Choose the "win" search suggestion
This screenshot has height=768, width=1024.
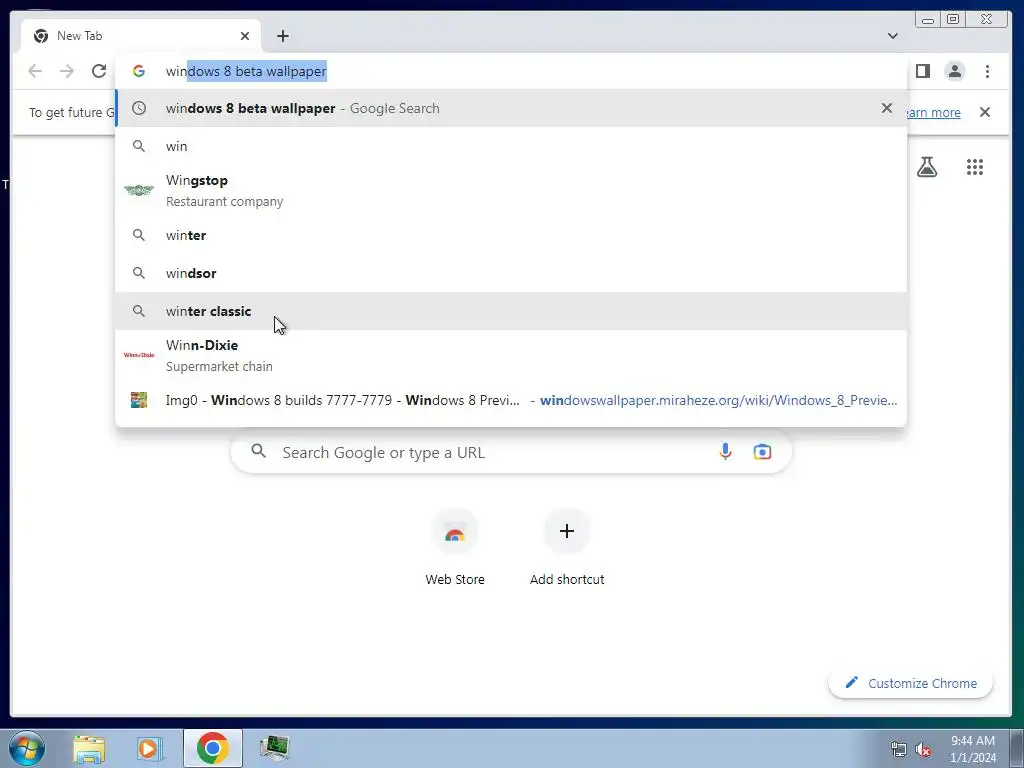point(511,146)
